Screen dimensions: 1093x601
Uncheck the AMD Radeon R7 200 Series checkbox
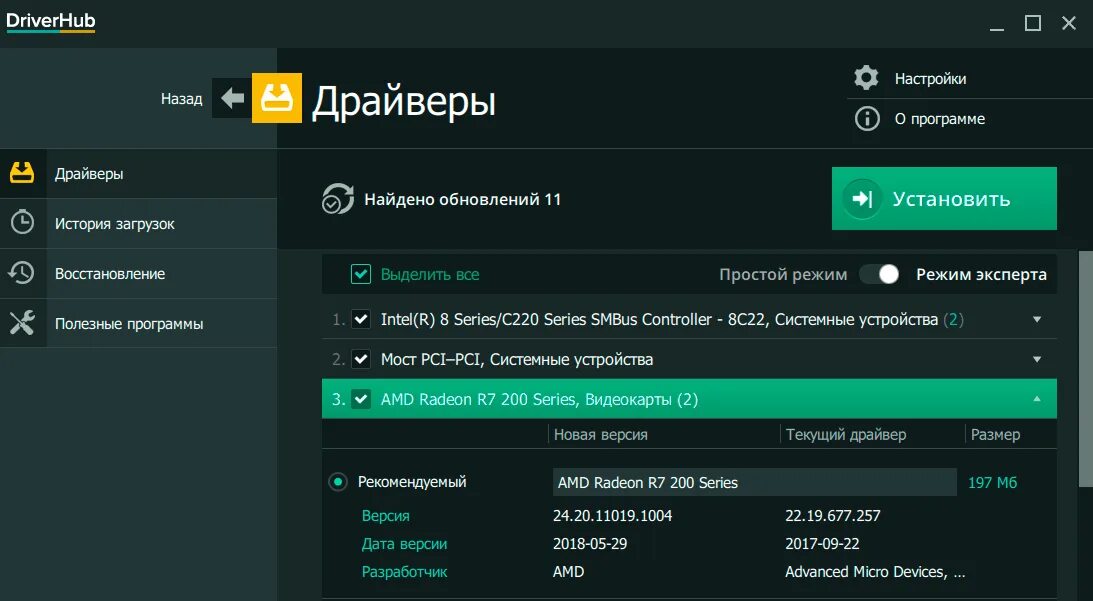tap(360, 399)
